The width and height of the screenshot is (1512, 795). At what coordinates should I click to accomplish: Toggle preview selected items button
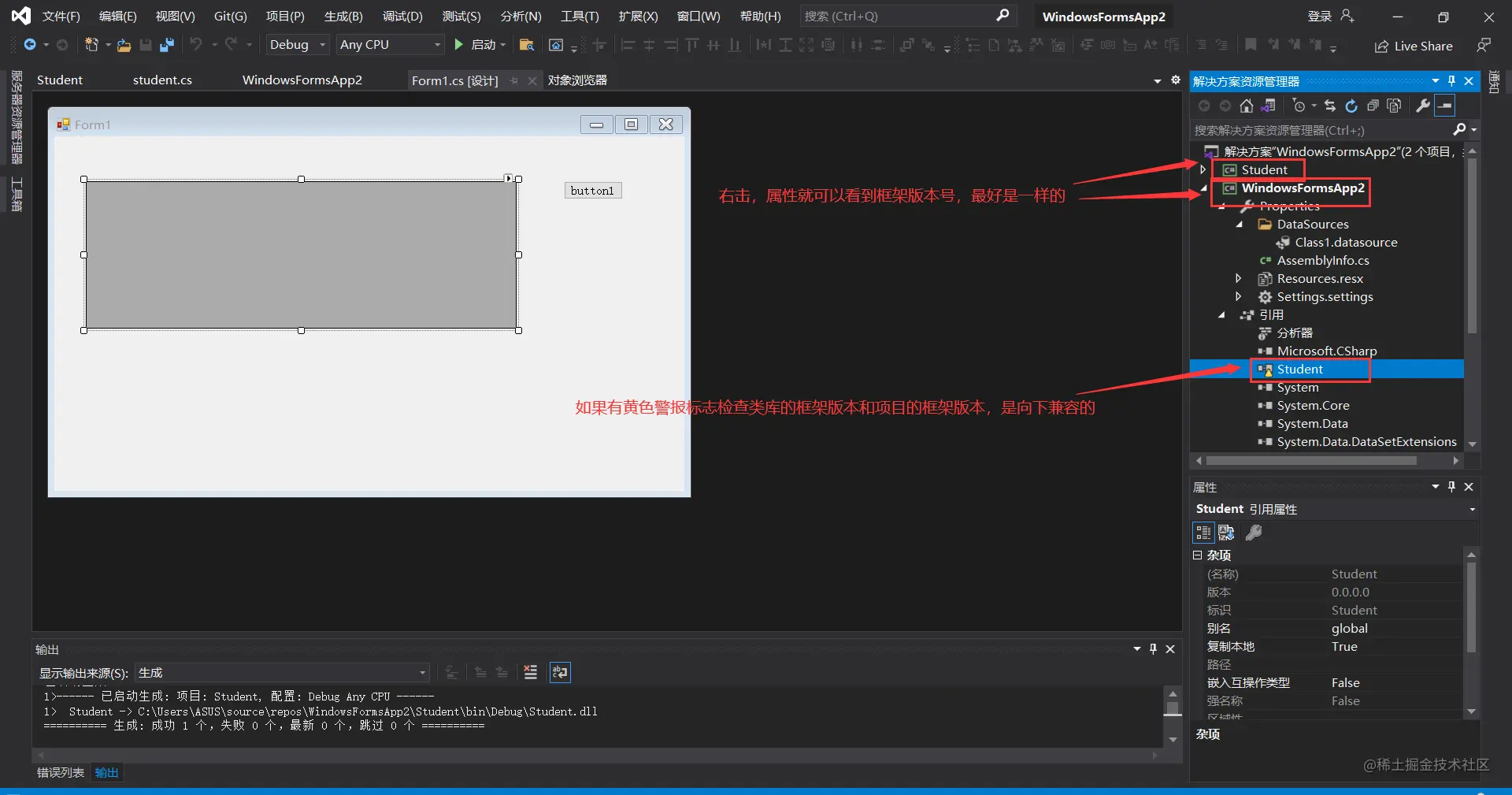point(1444,106)
